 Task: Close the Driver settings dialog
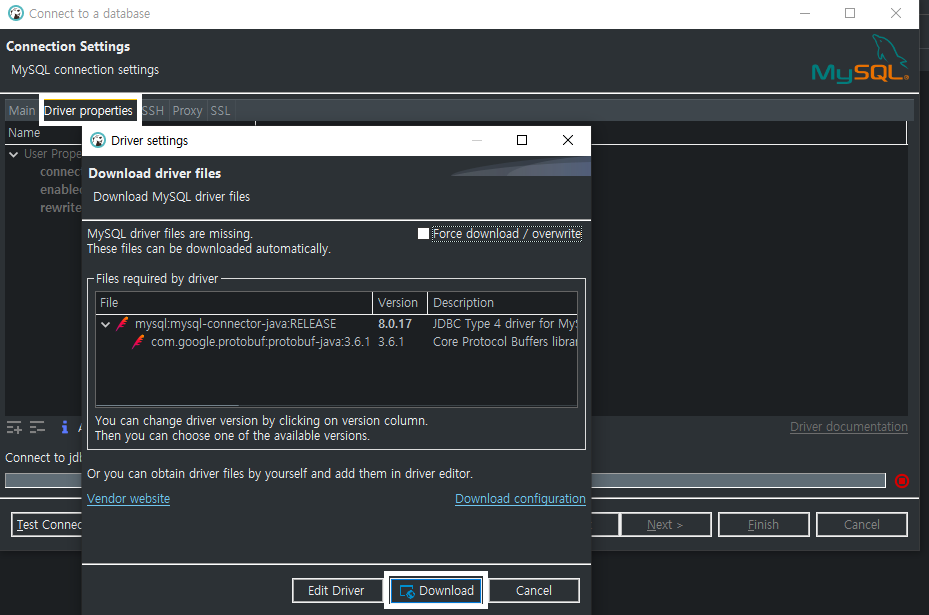coord(568,140)
